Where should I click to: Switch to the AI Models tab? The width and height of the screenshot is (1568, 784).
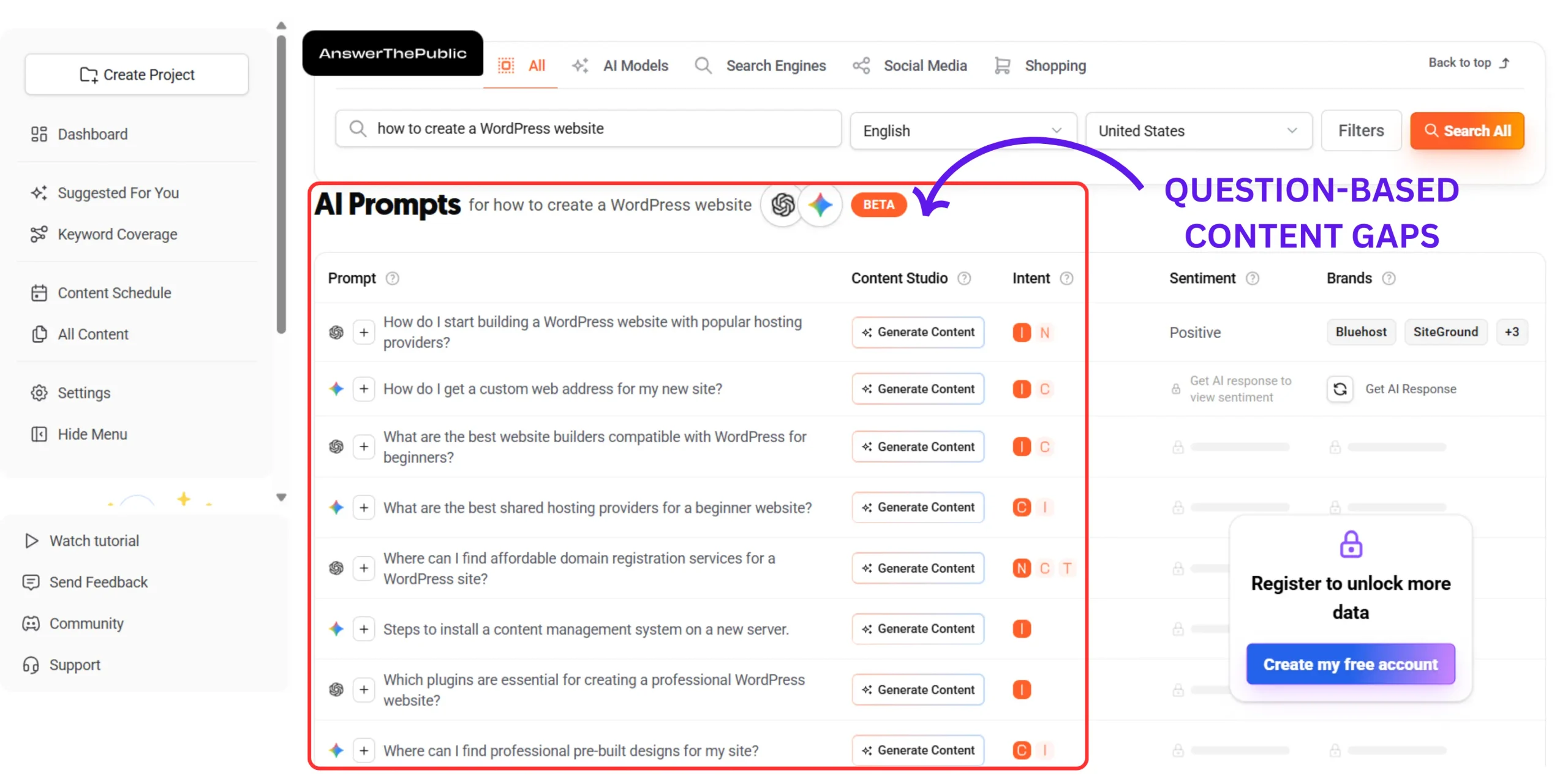pos(620,66)
